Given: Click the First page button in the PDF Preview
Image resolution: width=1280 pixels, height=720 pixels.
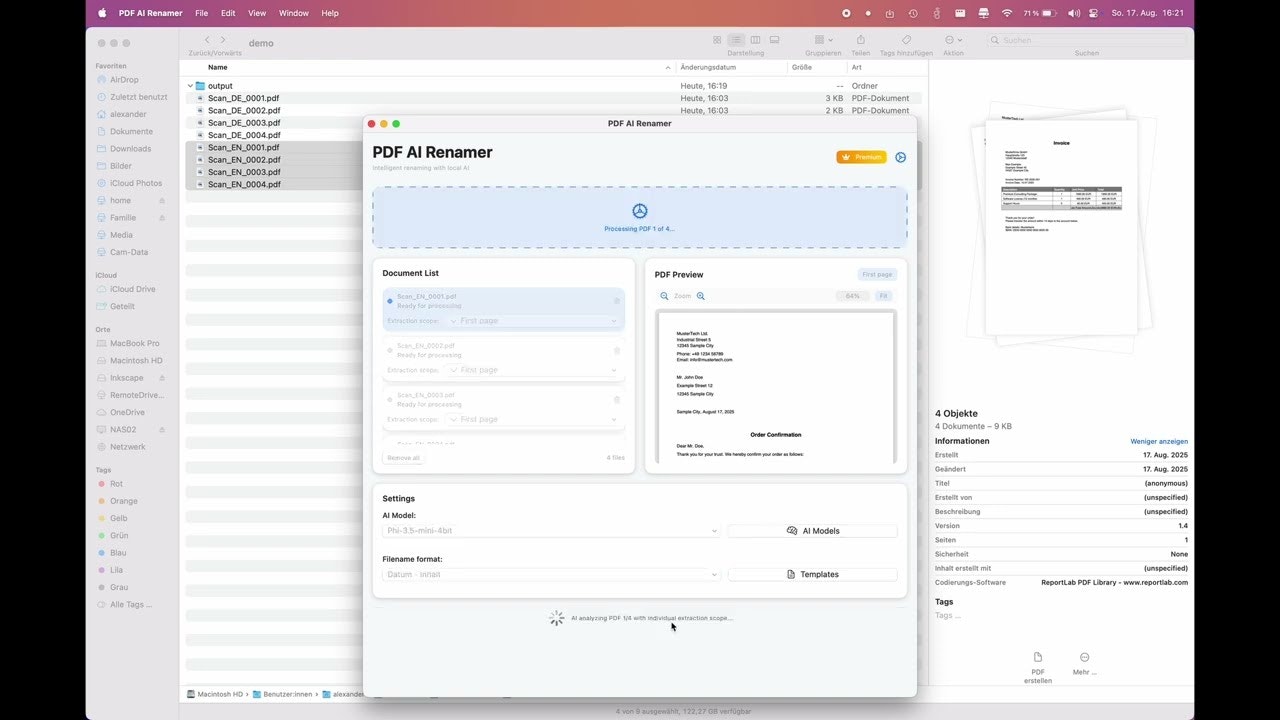Looking at the screenshot, I should pyautogui.click(x=877, y=274).
